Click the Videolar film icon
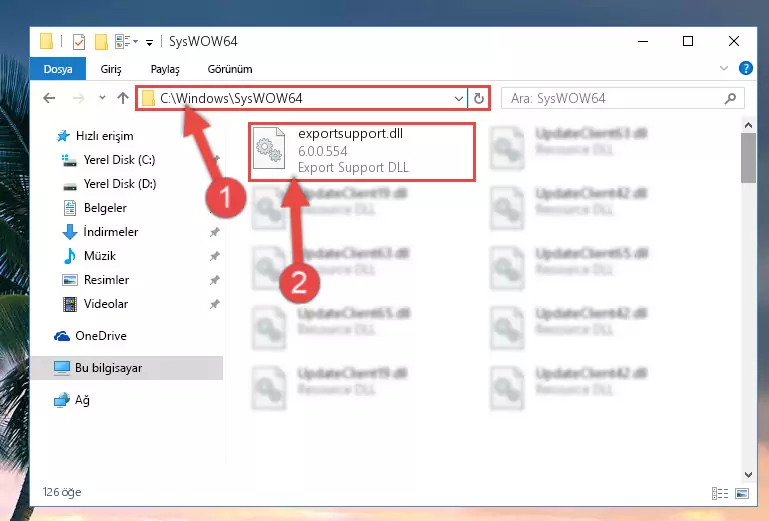This screenshot has height=521, width=769. coord(70,304)
